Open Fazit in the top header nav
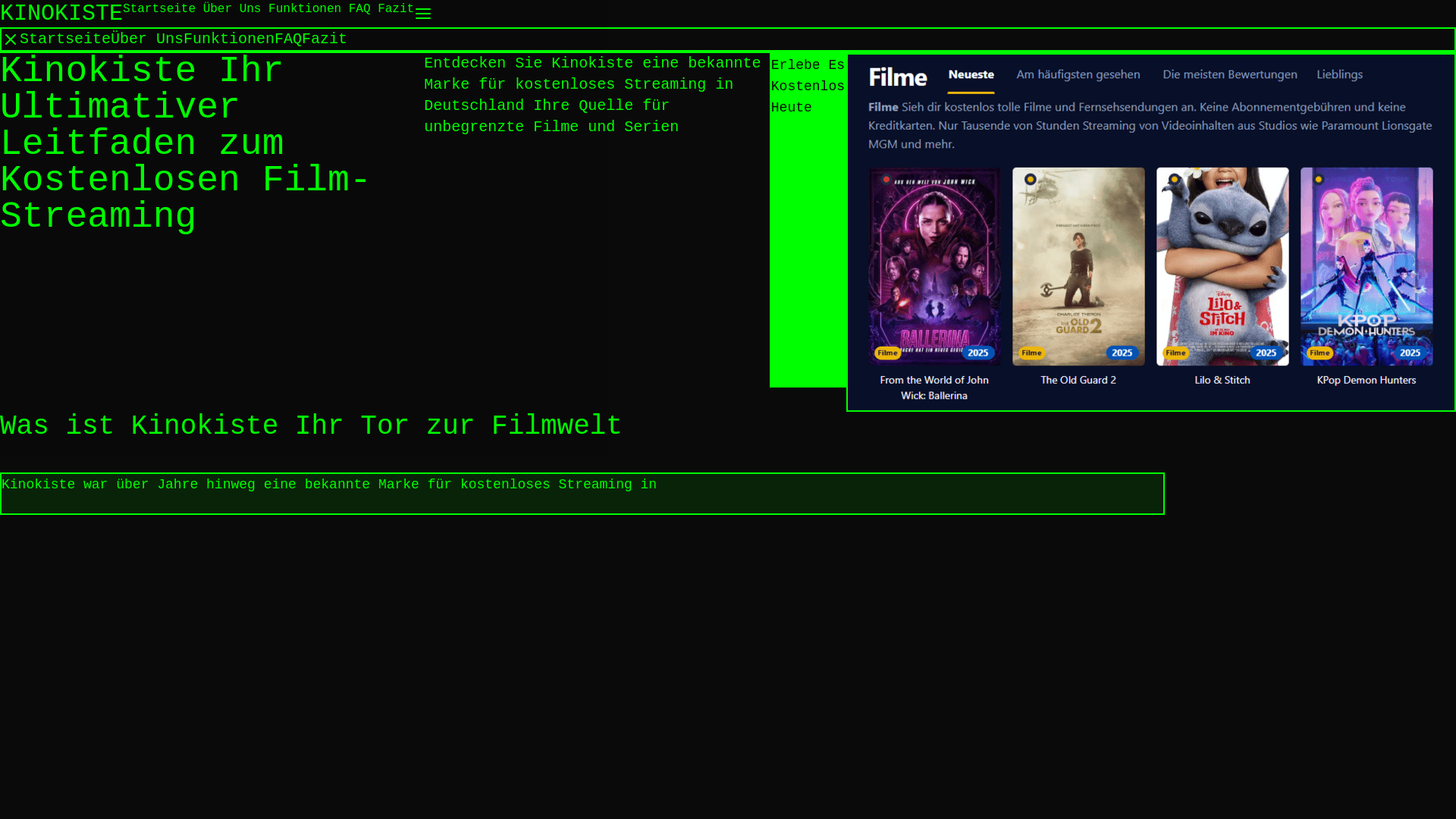This screenshot has height=819, width=1456. pos(396,9)
